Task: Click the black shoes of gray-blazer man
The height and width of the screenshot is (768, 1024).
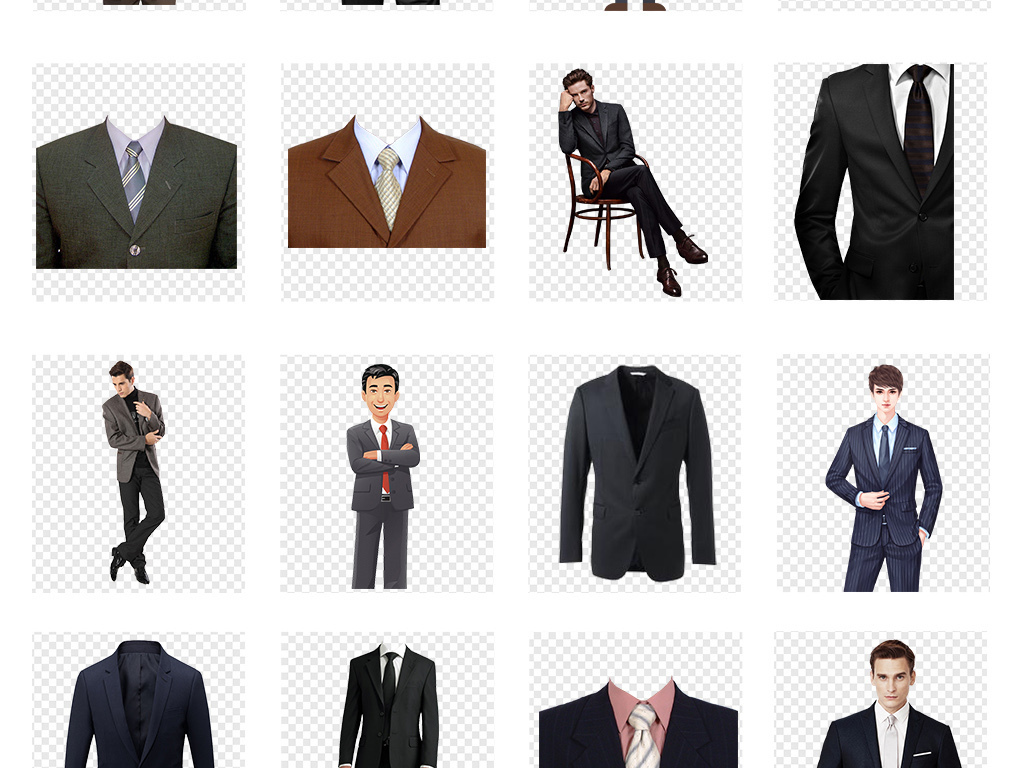Action: point(130,570)
